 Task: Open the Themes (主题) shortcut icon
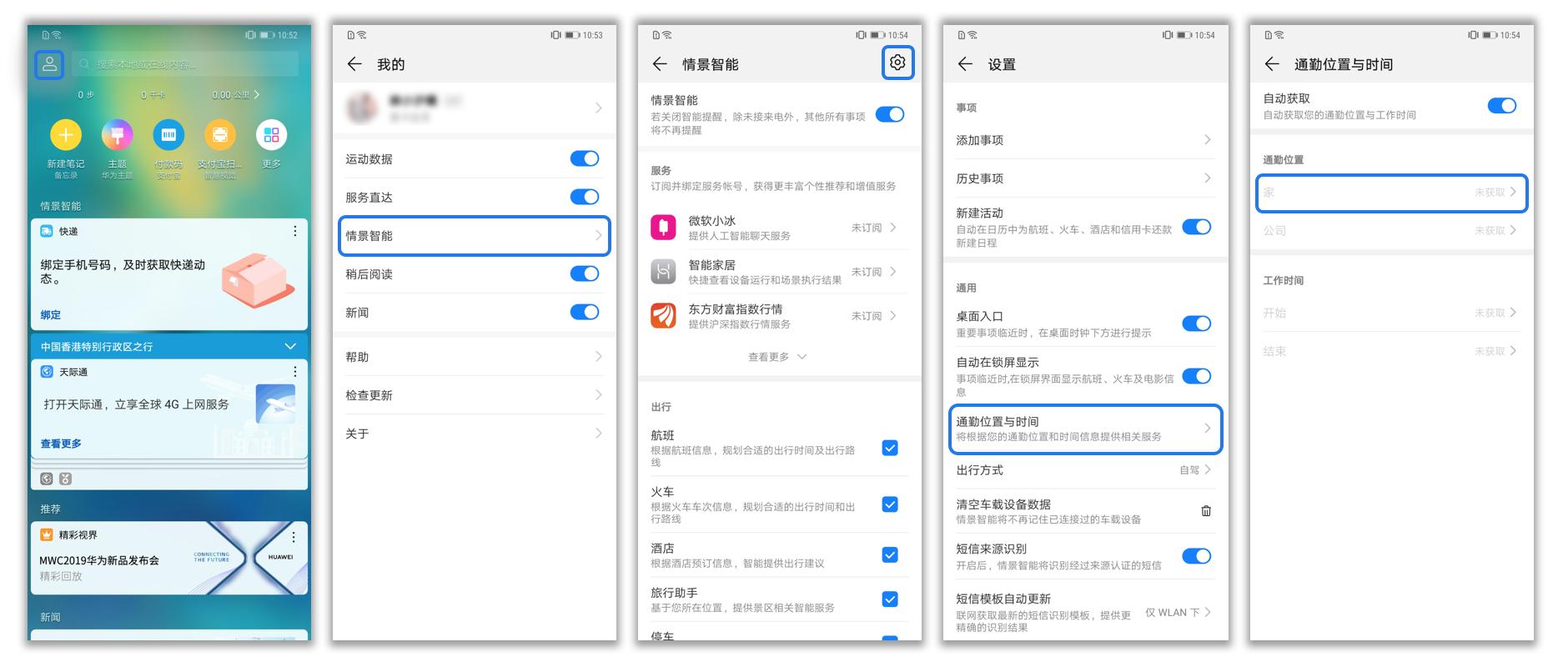coord(117,135)
